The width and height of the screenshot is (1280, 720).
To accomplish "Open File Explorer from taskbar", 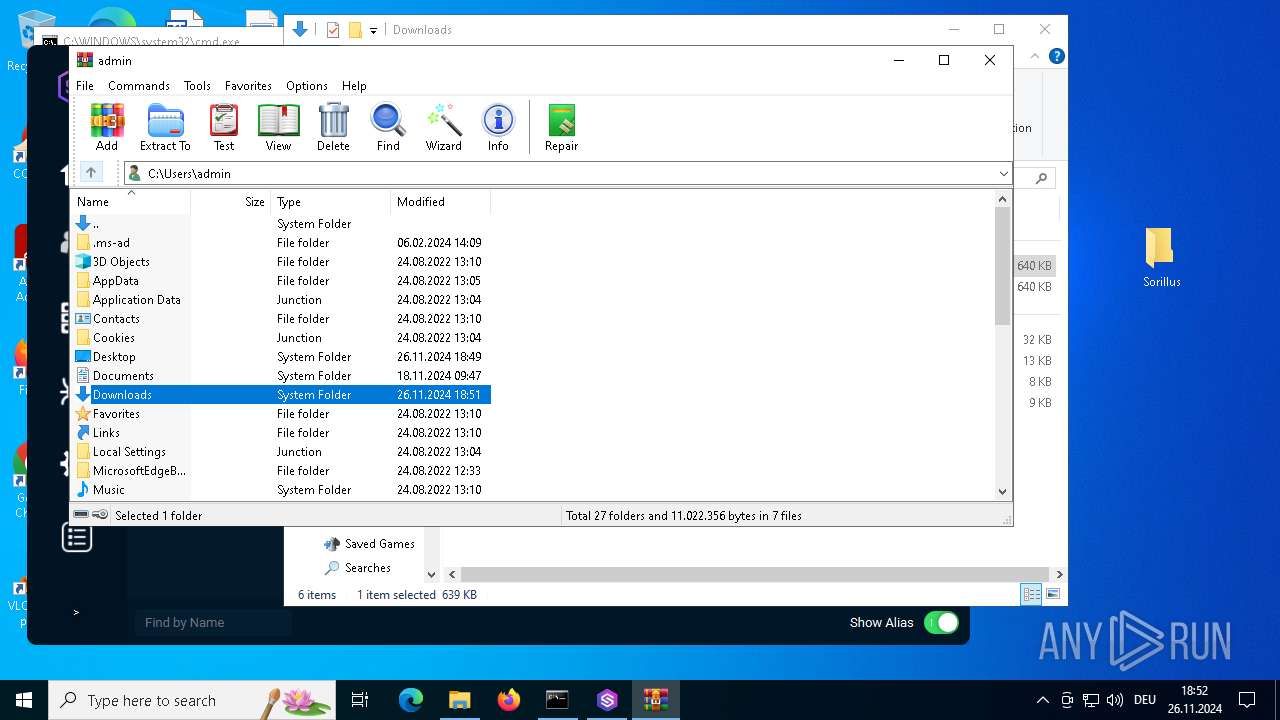I will 459,700.
